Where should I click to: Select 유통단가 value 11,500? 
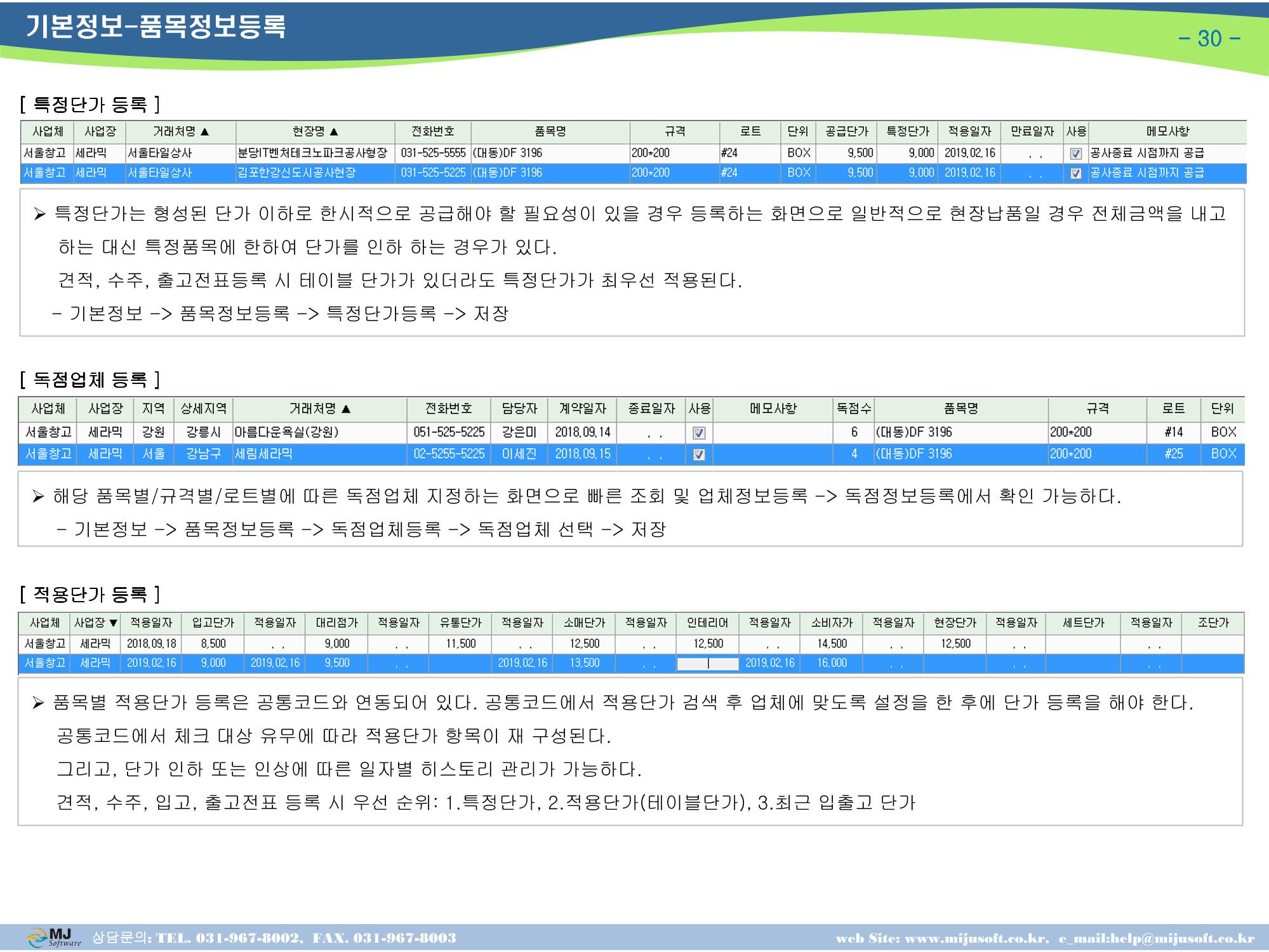(x=461, y=644)
